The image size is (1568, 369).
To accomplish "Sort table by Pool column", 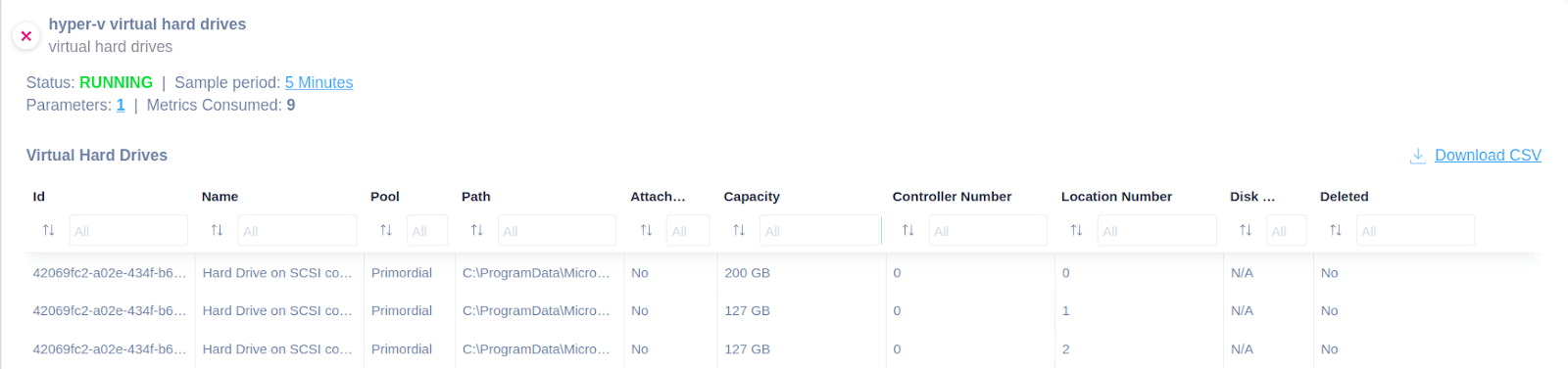I will 386,230.
